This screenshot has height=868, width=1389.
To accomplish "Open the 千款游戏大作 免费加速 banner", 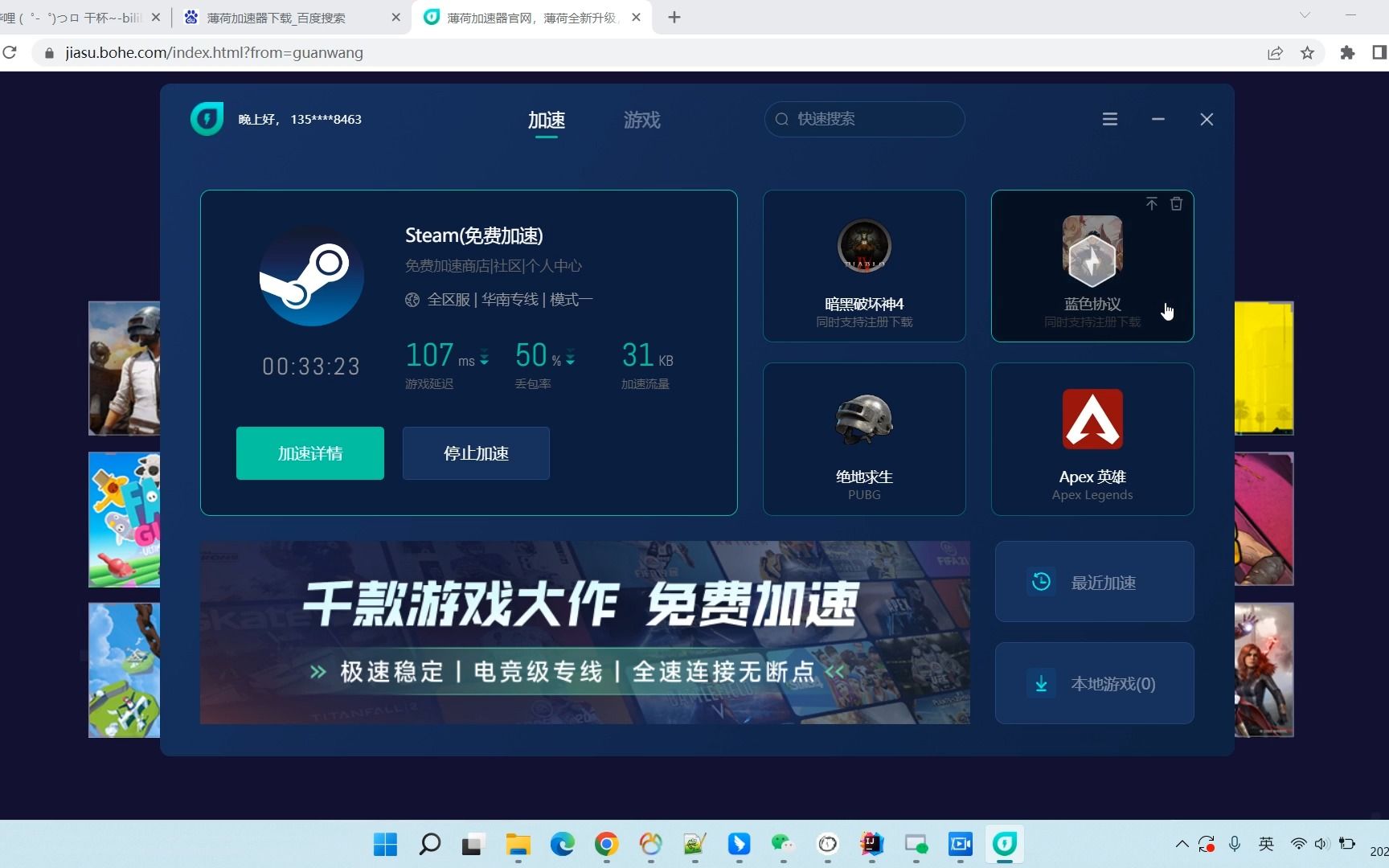I will [585, 633].
